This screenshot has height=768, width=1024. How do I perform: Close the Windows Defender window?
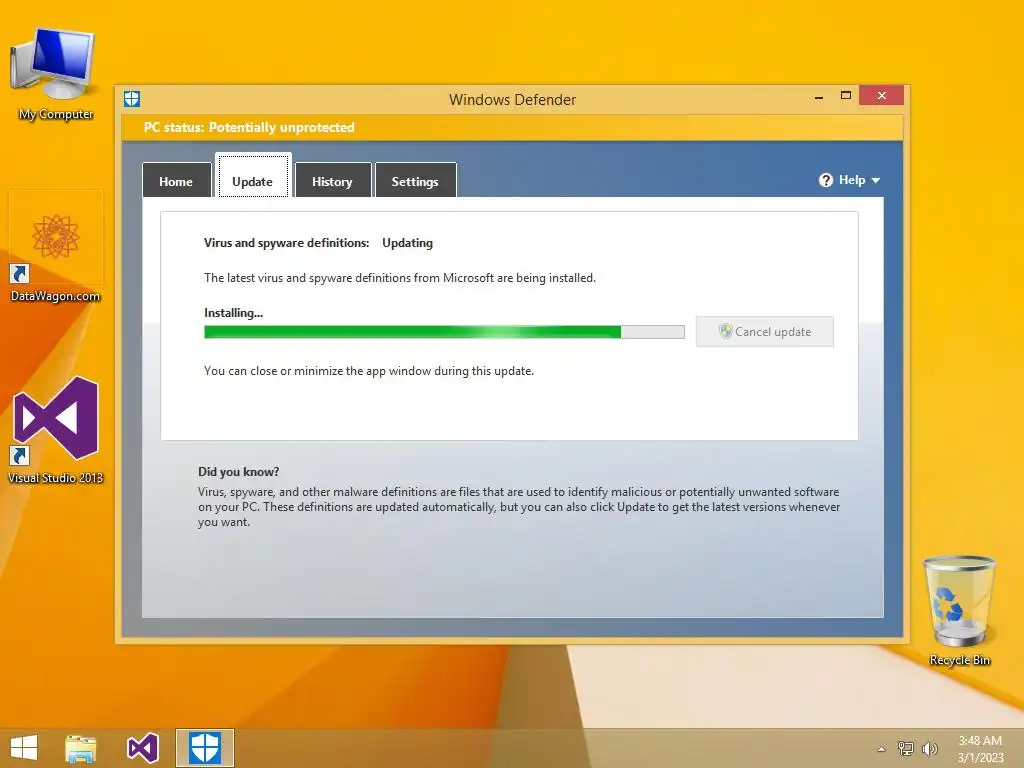(882, 95)
